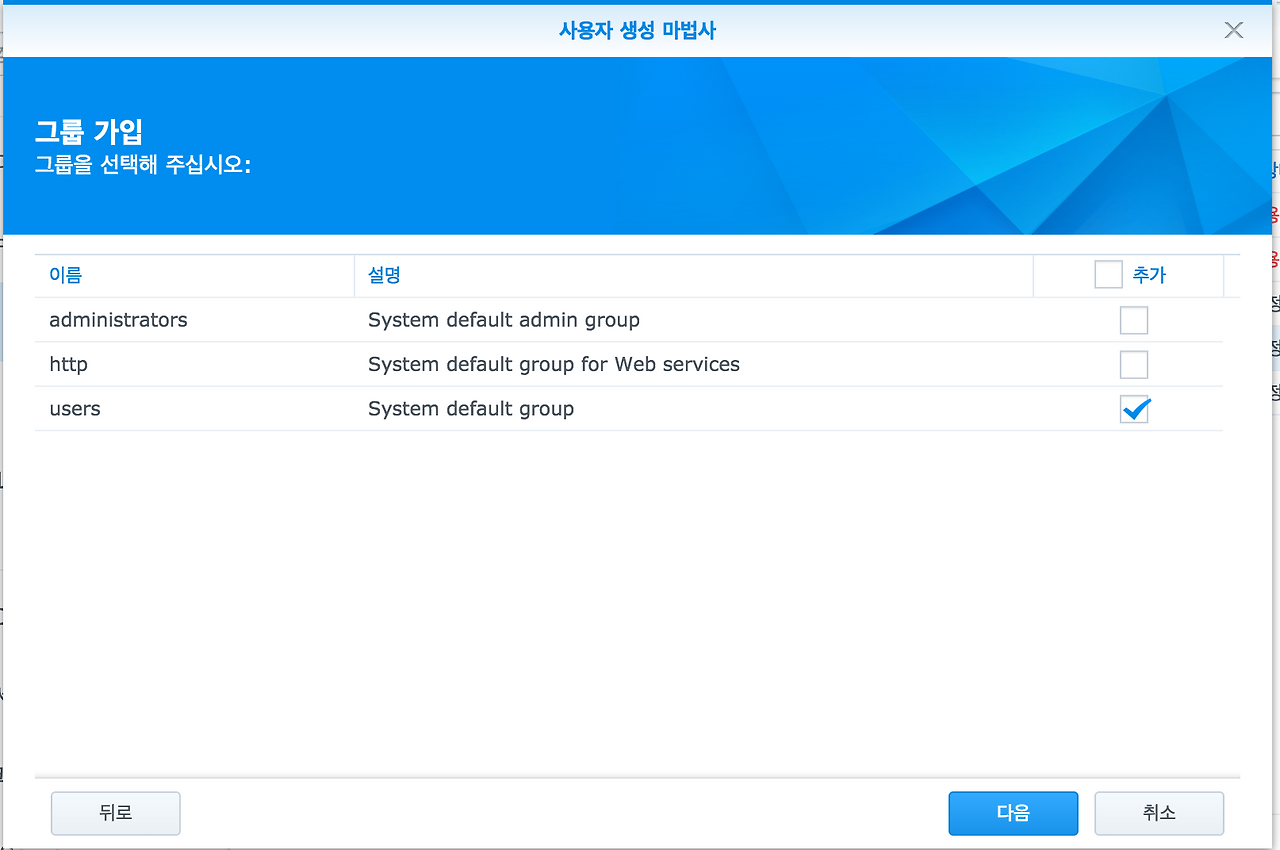The width and height of the screenshot is (1280, 850).
Task: Click the 뒤로 (Back) button
Action: (x=115, y=813)
